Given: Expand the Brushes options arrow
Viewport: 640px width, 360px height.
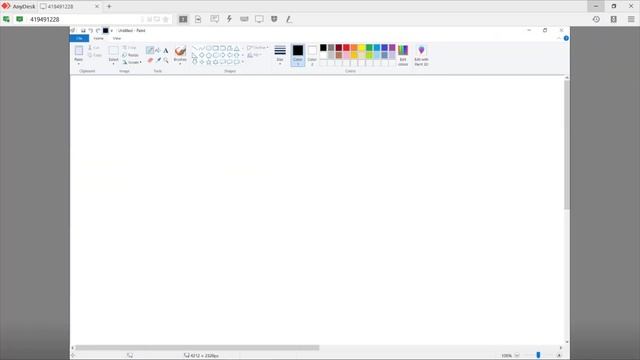Looking at the screenshot, I should coord(180,63).
